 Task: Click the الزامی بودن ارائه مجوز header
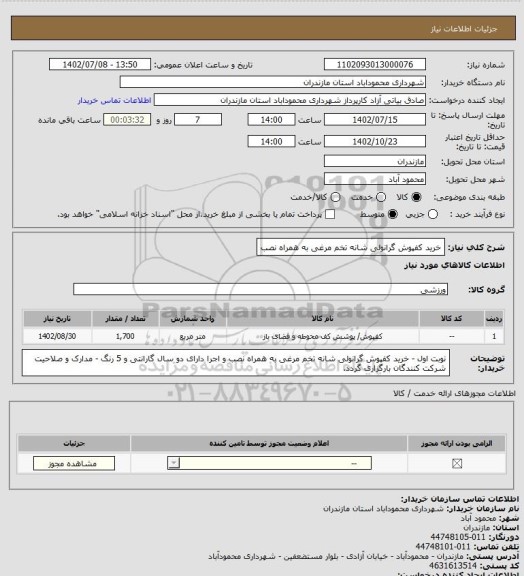click(x=456, y=443)
